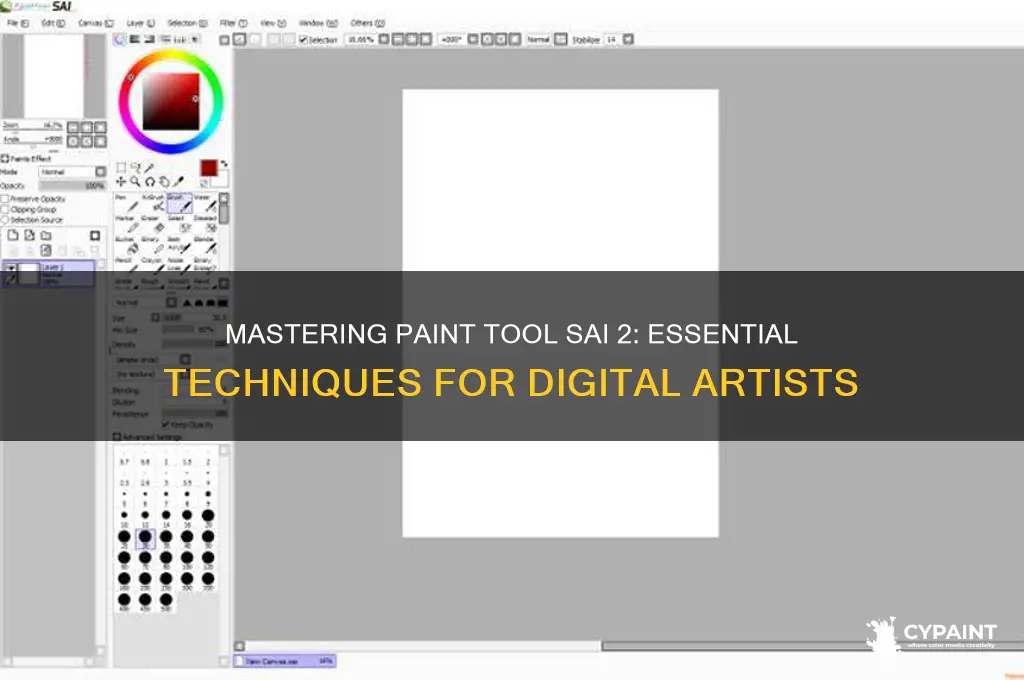
Task: Open the Layer menu
Action: click(140, 23)
